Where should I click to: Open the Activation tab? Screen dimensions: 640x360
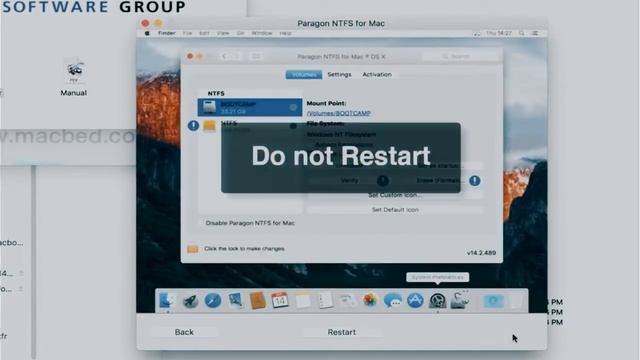(377, 75)
